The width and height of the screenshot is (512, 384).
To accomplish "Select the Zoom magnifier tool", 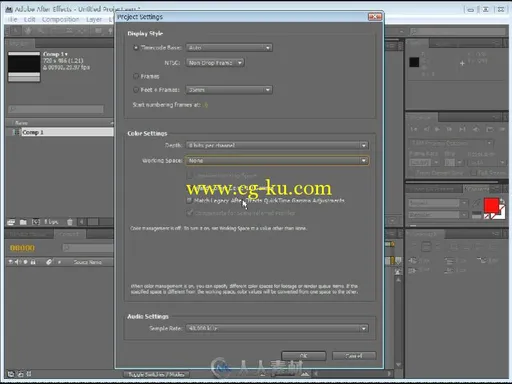I will pyautogui.click(x=41, y=31).
